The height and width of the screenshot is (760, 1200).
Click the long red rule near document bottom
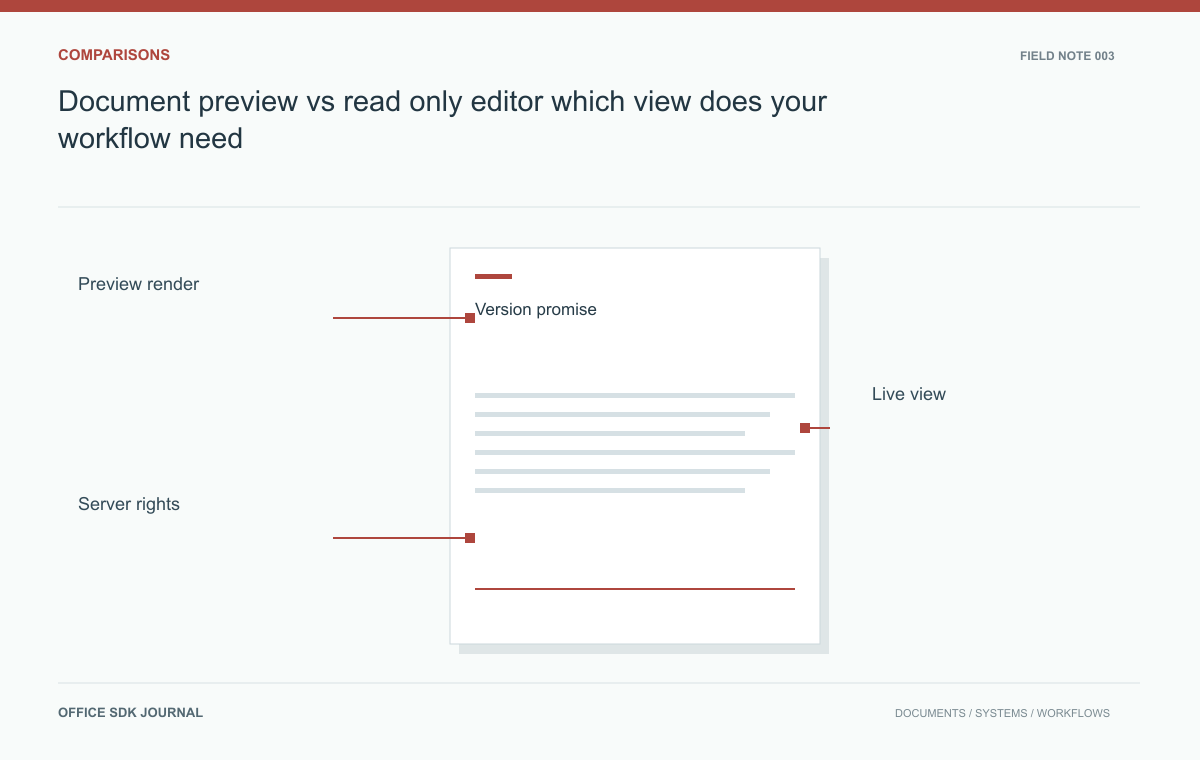635,589
